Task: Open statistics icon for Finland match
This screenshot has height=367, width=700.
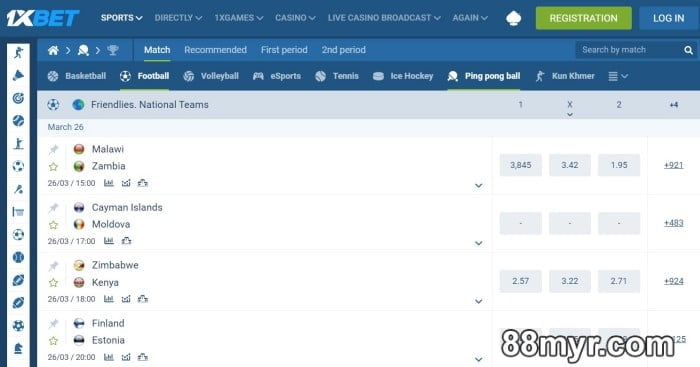Action: 109,357
